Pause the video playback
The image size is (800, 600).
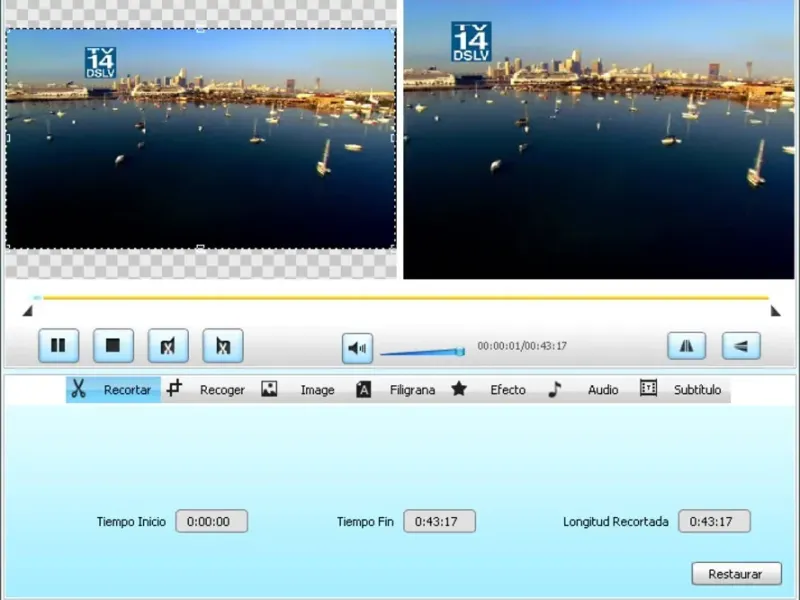coord(59,346)
